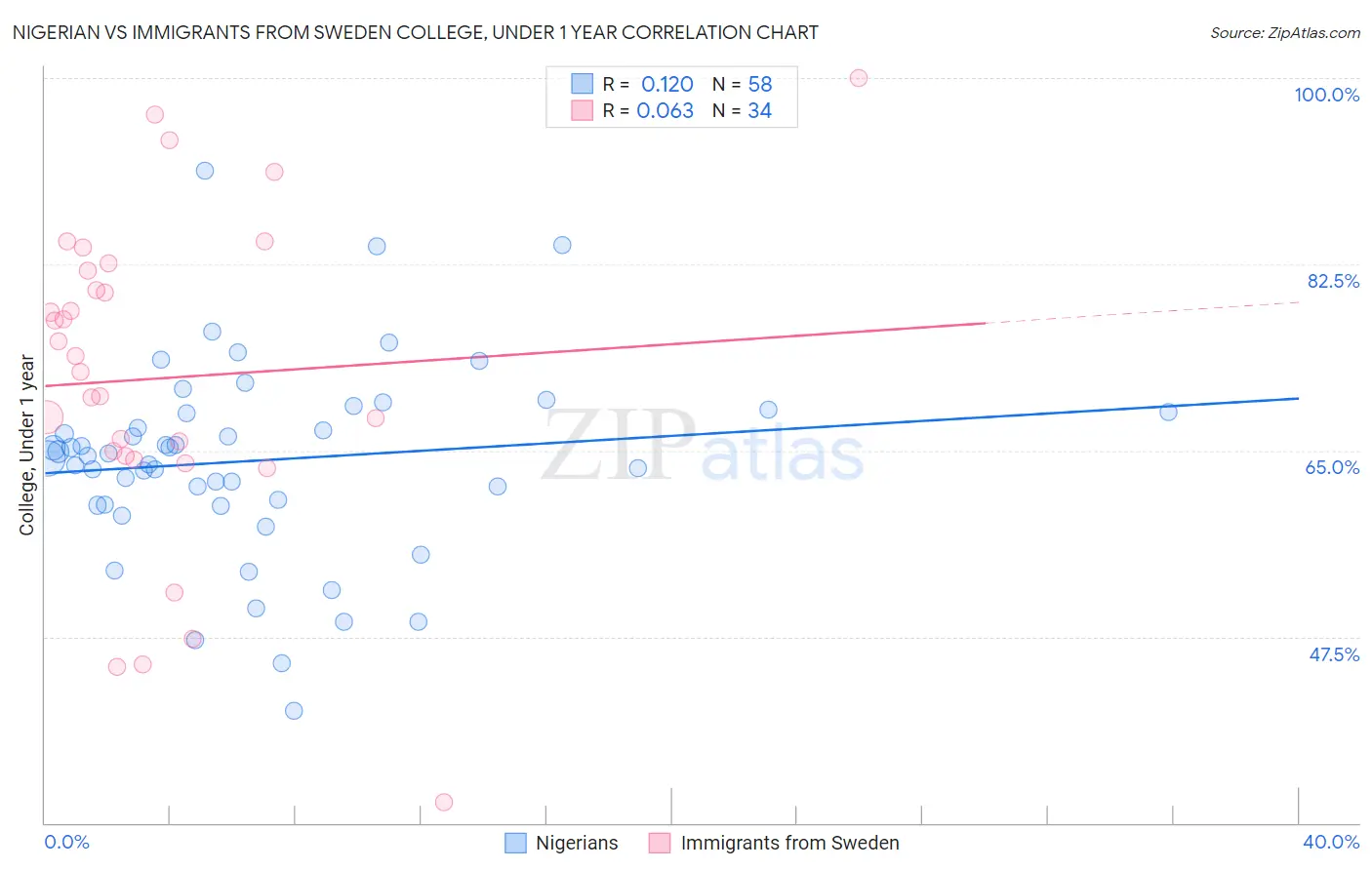Screen dimensions: 1372x870
Task: Click the 0.0% x-axis label
Action: tap(67, 842)
